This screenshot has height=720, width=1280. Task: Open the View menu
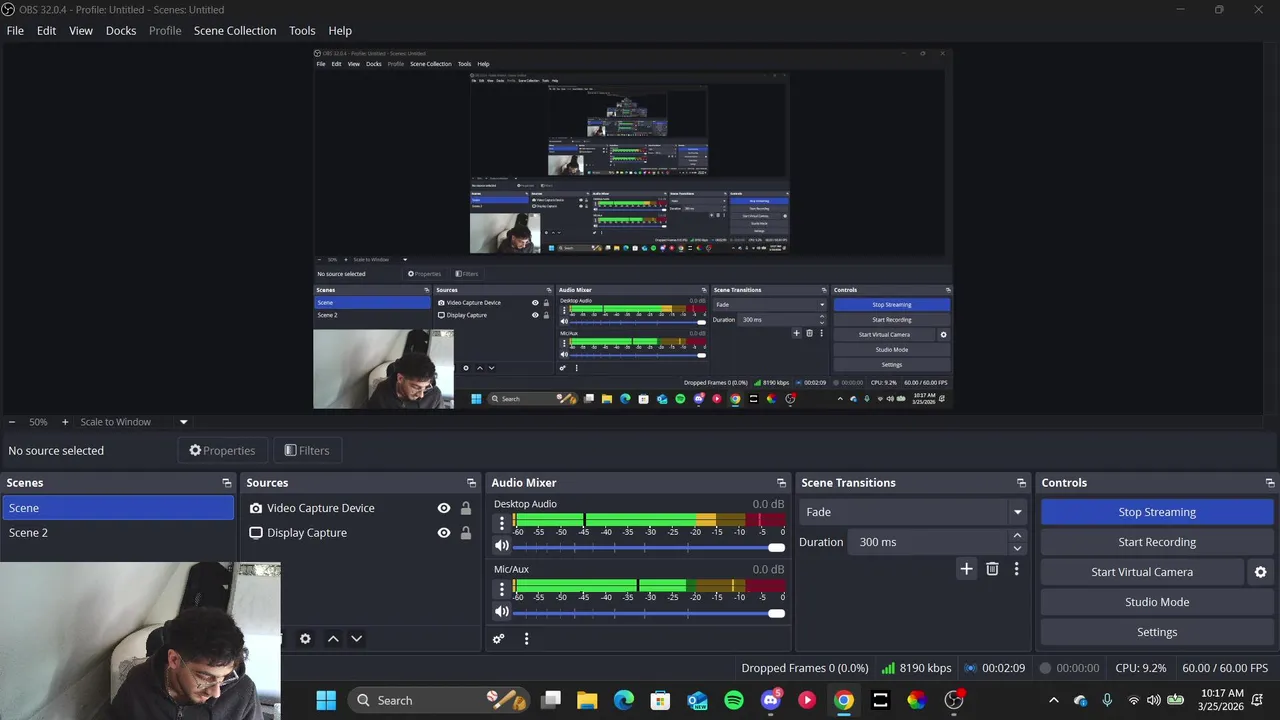(81, 31)
